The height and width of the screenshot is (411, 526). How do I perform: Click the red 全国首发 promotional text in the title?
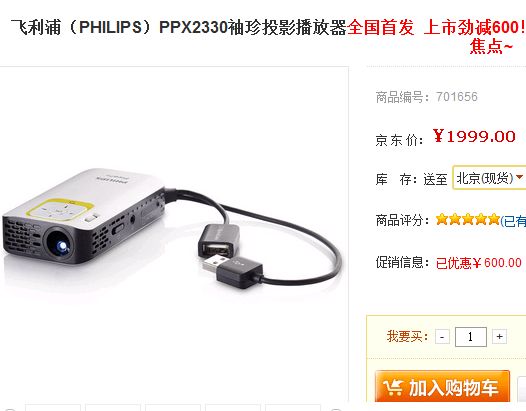380,27
